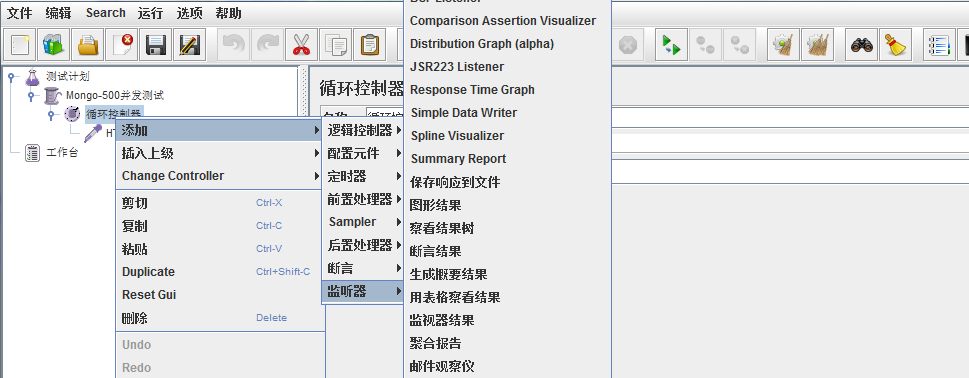Viewport: 969px width, 378px height.
Task: Add Comparison Assertion Visualizer listener
Action: (507, 20)
